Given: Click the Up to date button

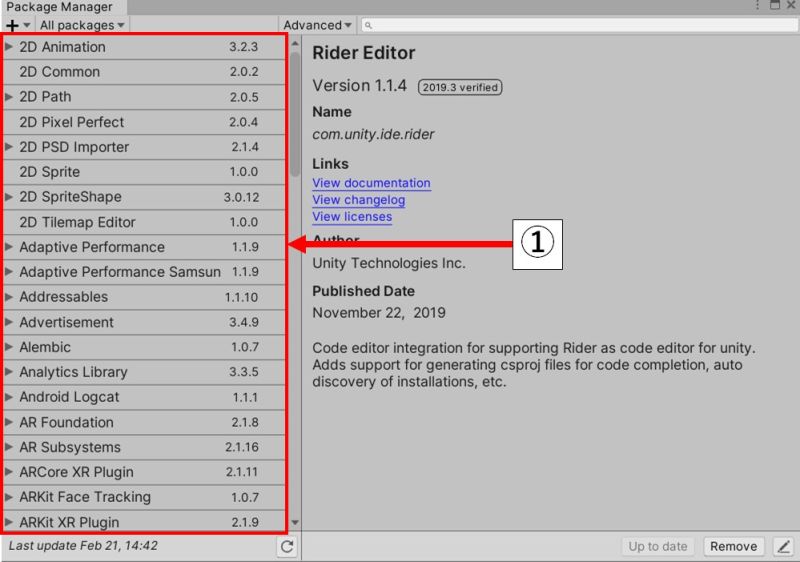Looking at the screenshot, I should tap(658, 547).
